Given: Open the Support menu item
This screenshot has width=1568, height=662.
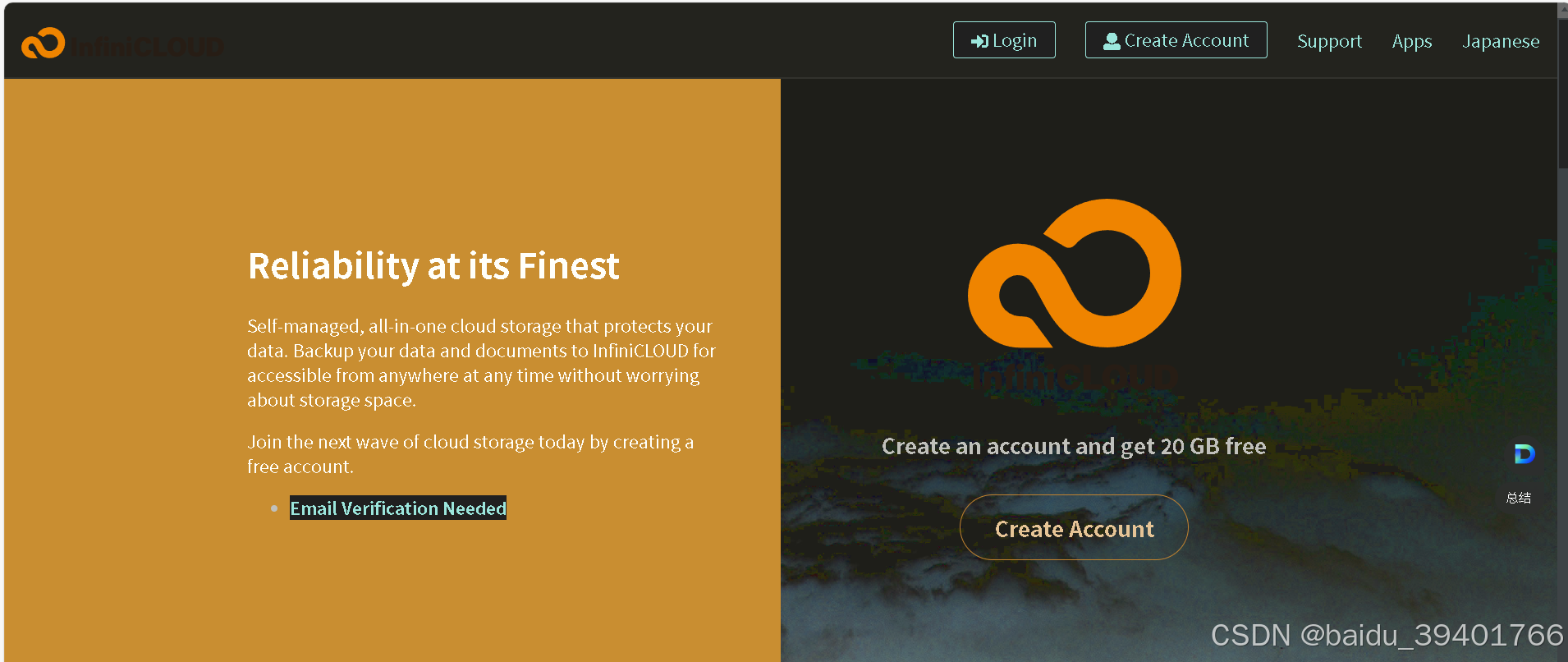Looking at the screenshot, I should [x=1329, y=41].
